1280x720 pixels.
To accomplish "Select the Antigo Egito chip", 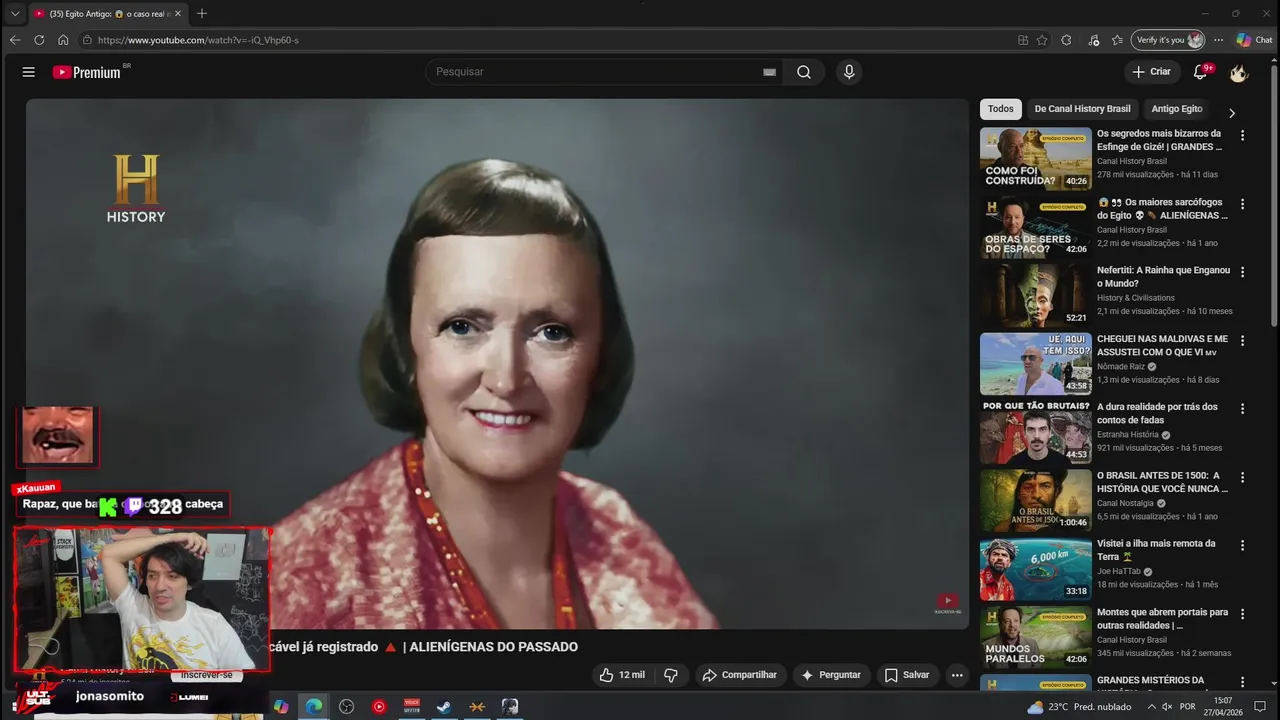I will (1176, 109).
